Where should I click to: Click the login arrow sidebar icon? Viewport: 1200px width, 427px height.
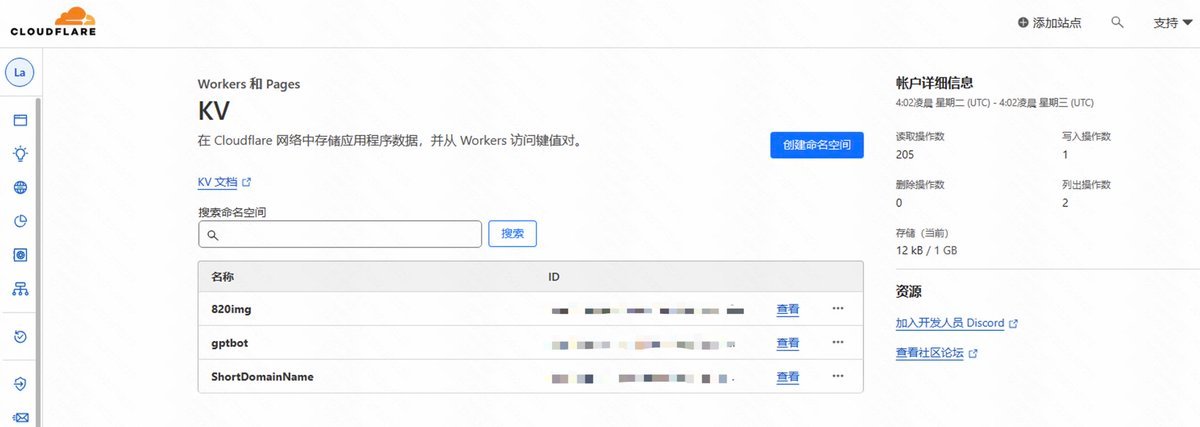[20, 384]
